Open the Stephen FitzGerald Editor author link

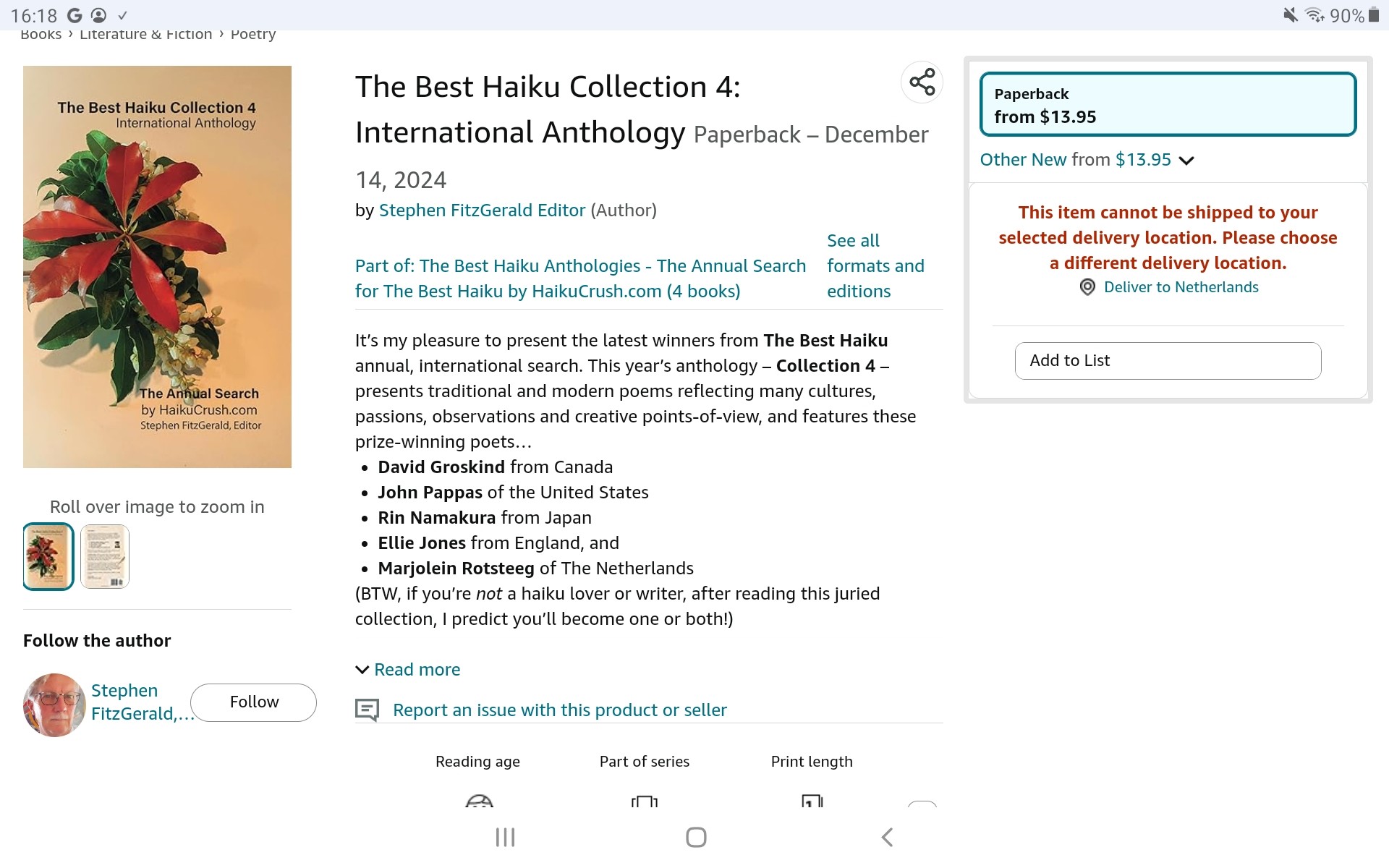(x=482, y=210)
